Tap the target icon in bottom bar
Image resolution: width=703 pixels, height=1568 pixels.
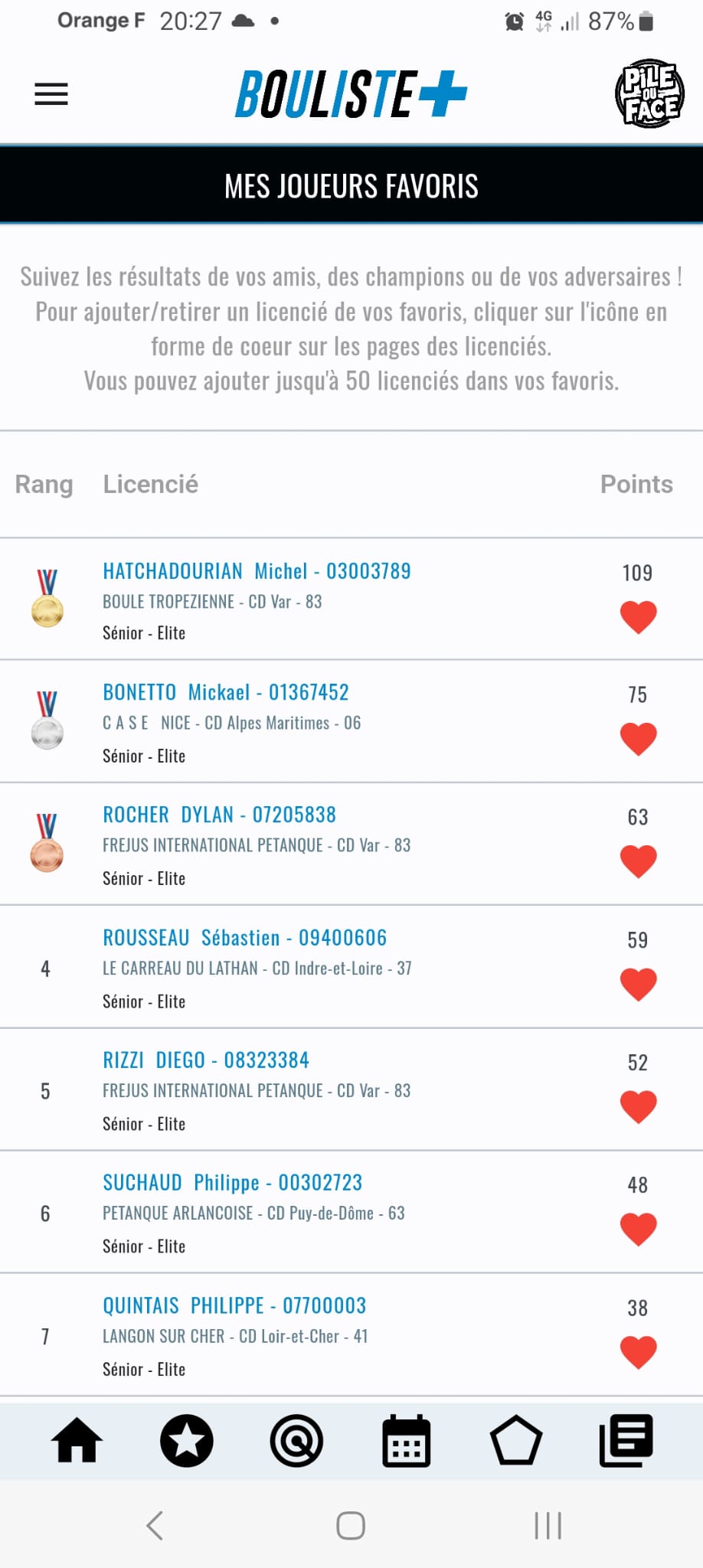[x=296, y=1440]
